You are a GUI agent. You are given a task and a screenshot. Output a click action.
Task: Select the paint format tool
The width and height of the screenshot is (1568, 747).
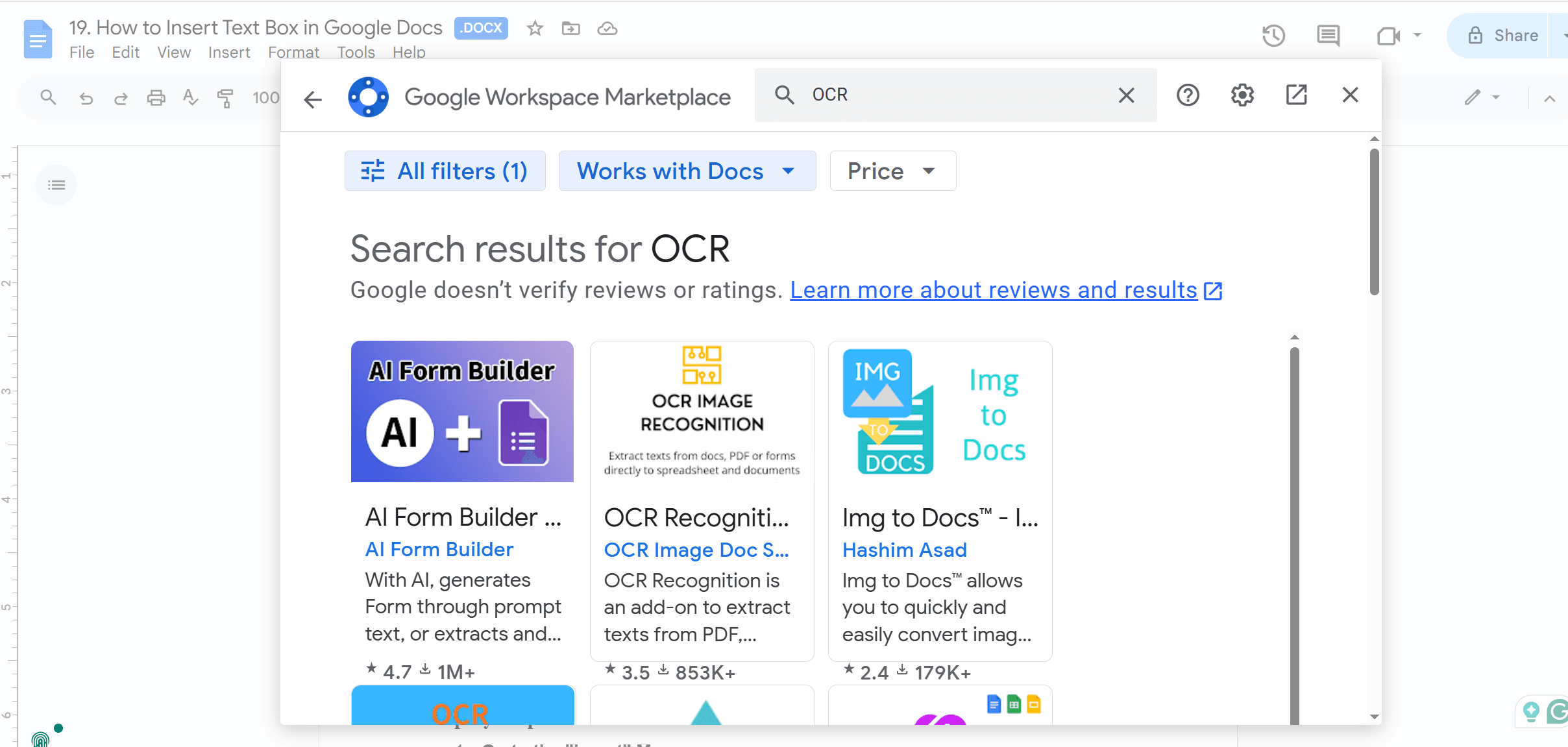pyautogui.click(x=225, y=98)
